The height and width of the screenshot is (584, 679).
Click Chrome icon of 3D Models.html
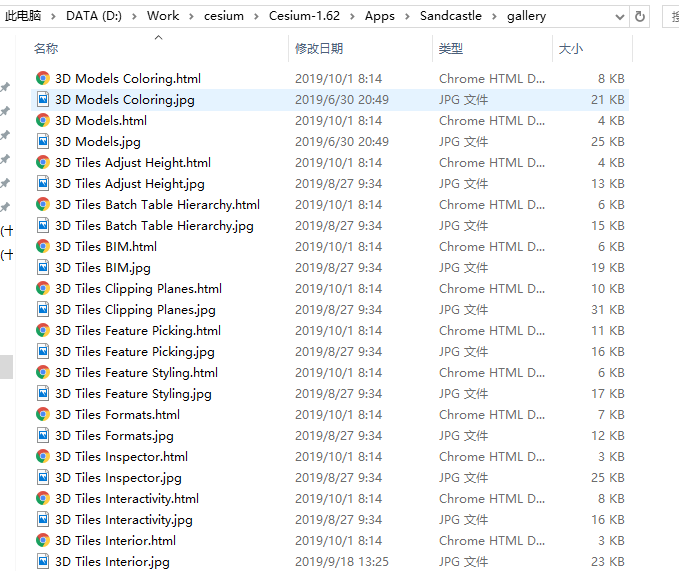[42, 120]
